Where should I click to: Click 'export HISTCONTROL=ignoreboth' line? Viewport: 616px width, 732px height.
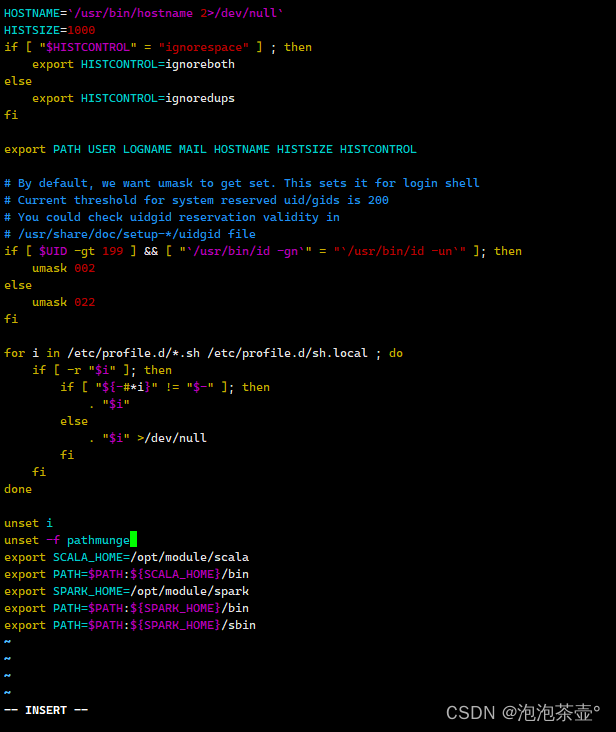click(133, 64)
